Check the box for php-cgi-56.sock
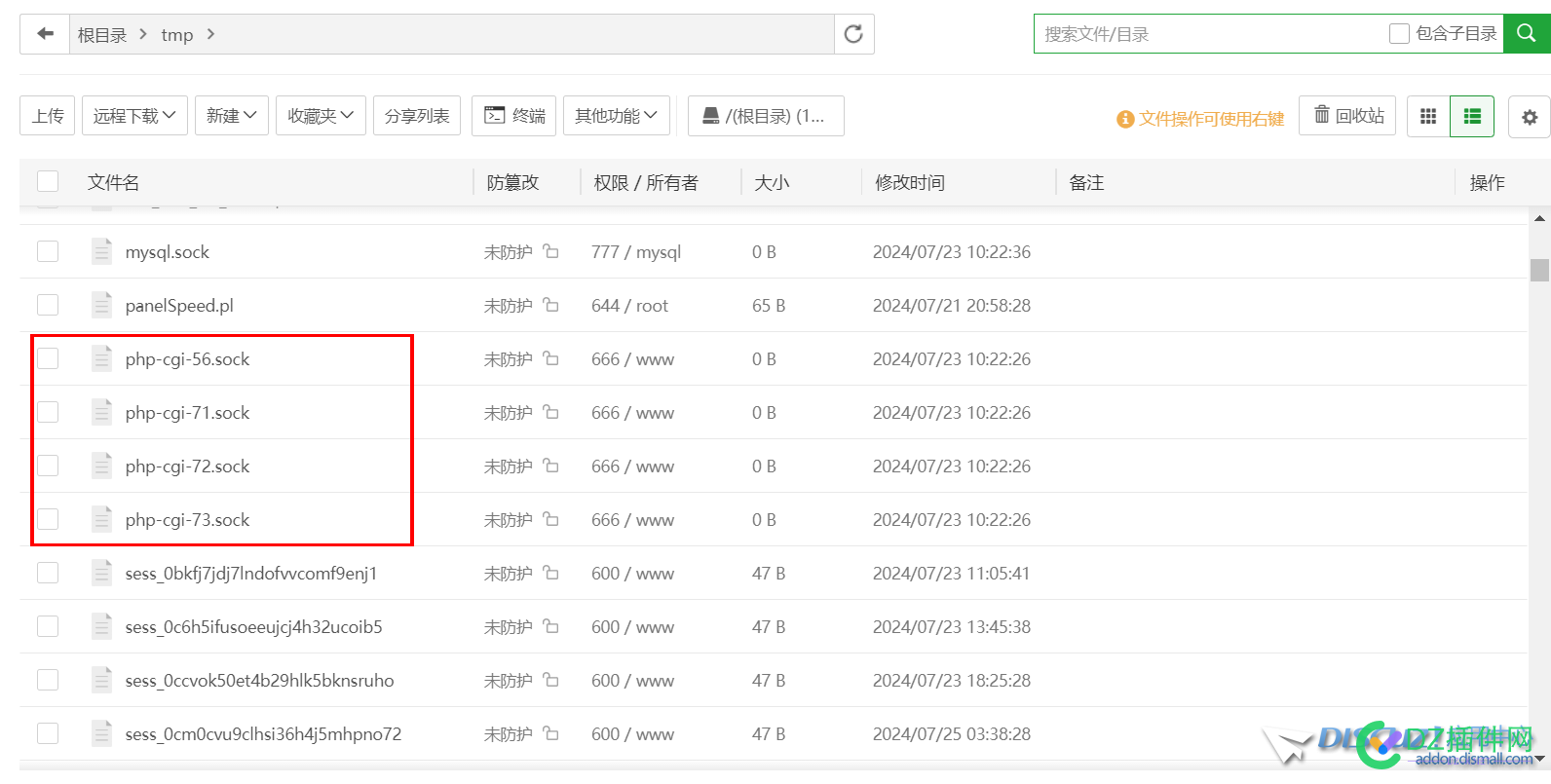The height and width of the screenshot is (784, 1551). tap(48, 358)
